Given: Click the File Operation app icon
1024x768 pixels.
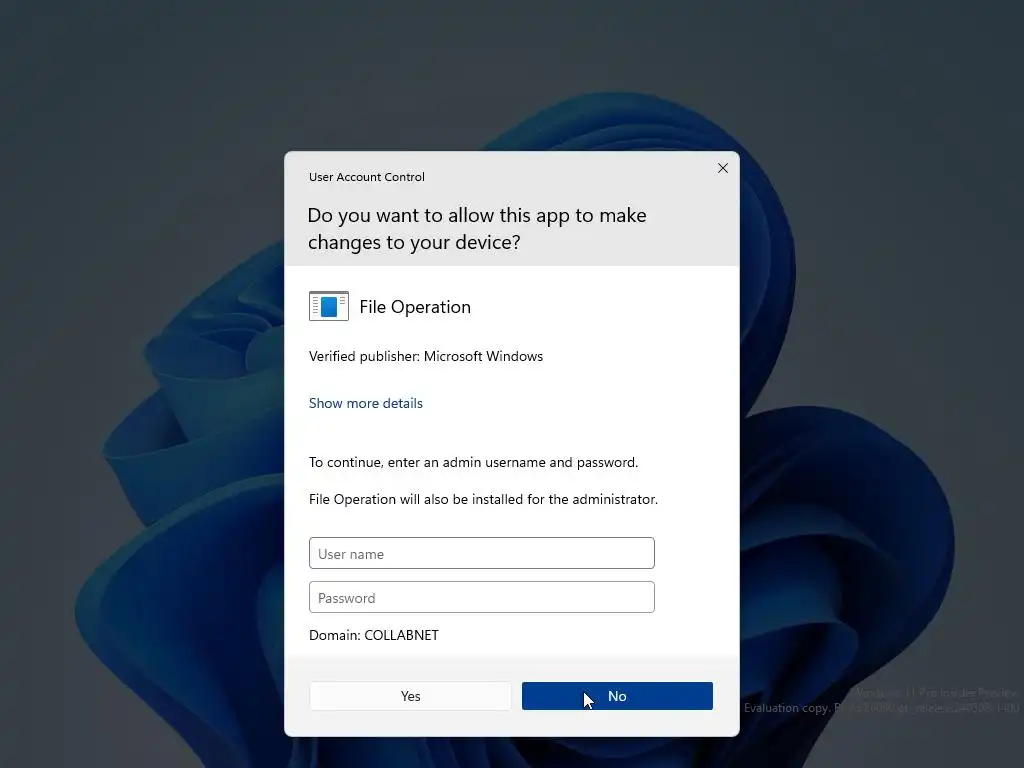Looking at the screenshot, I should (x=328, y=306).
